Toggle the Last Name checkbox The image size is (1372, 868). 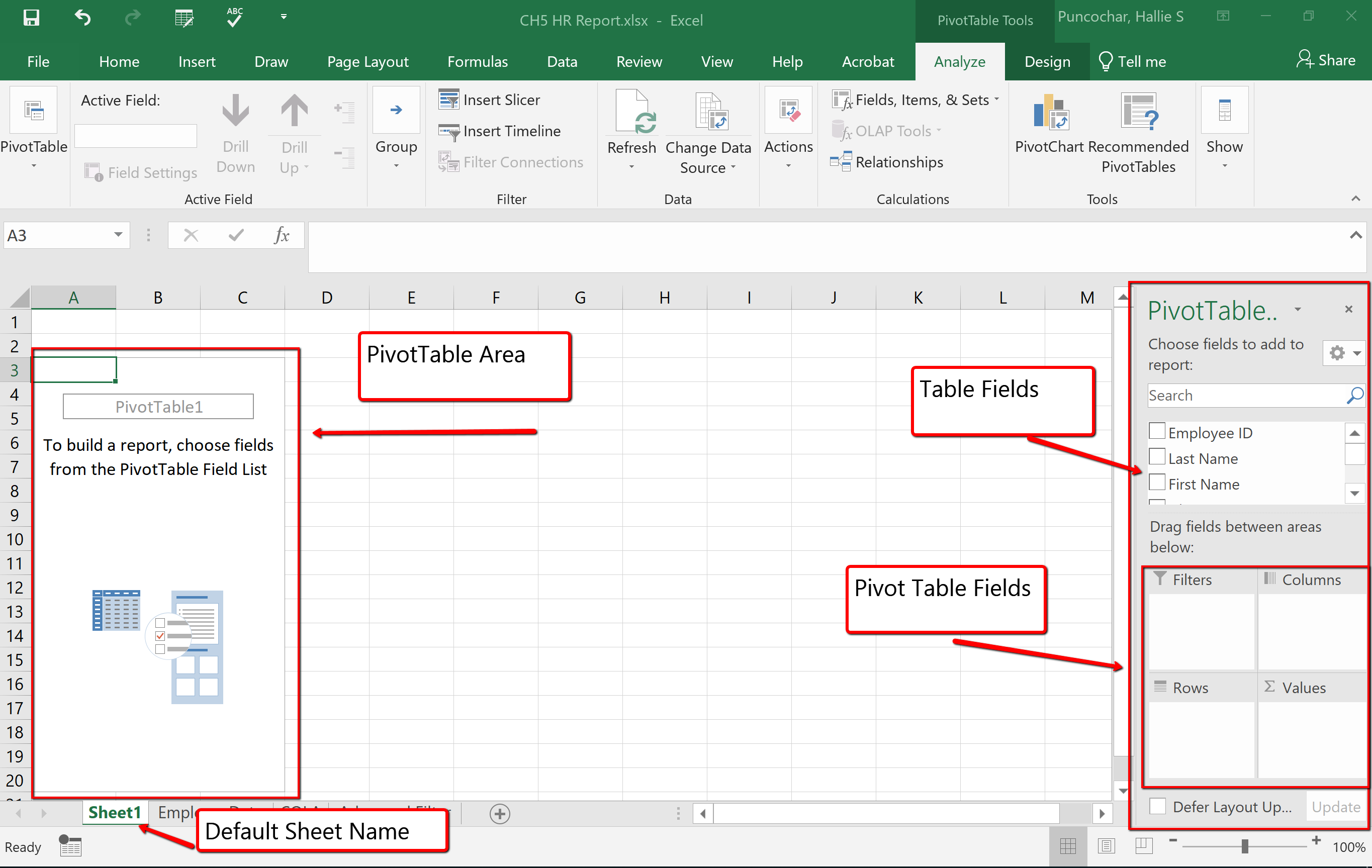(1159, 457)
